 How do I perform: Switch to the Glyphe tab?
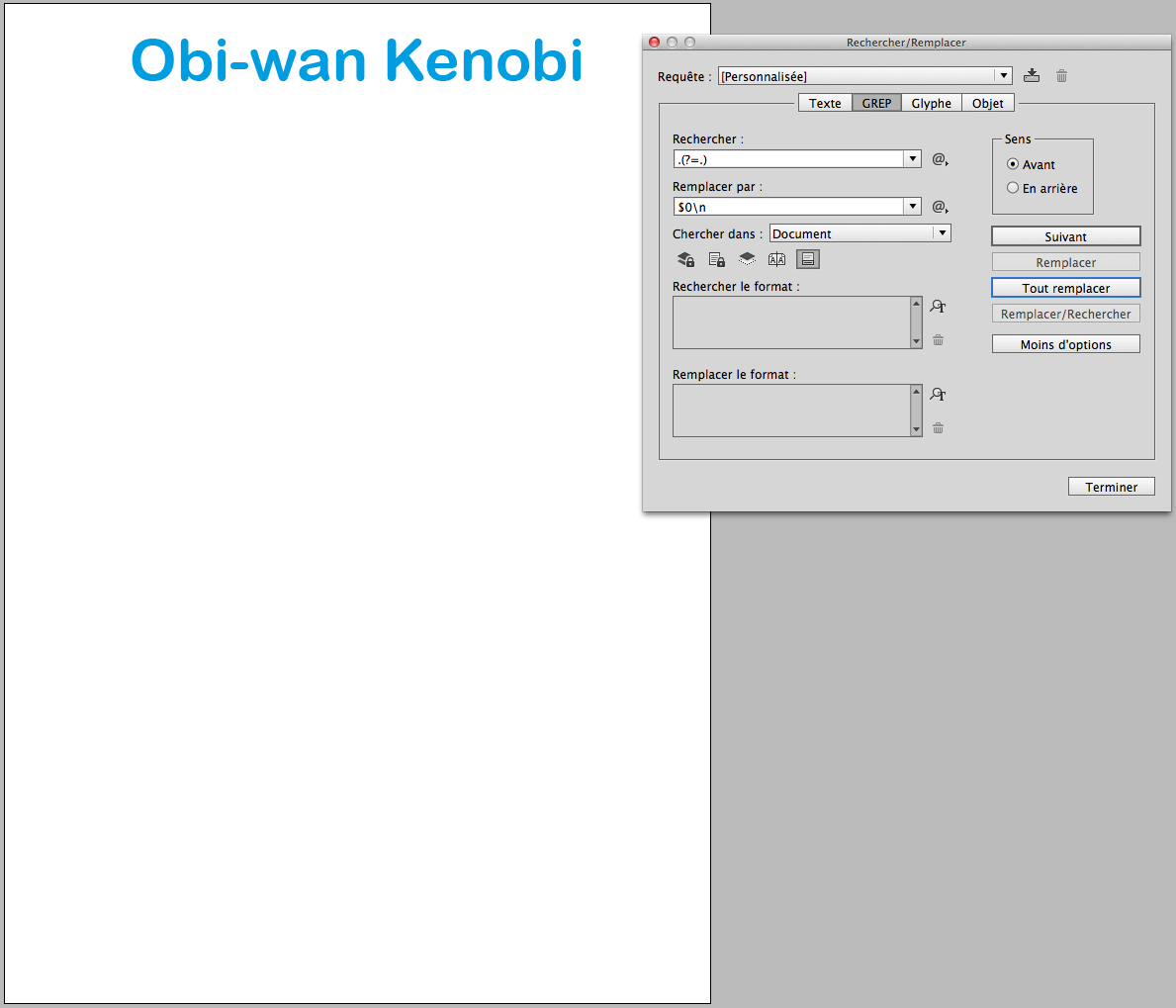pos(932,103)
